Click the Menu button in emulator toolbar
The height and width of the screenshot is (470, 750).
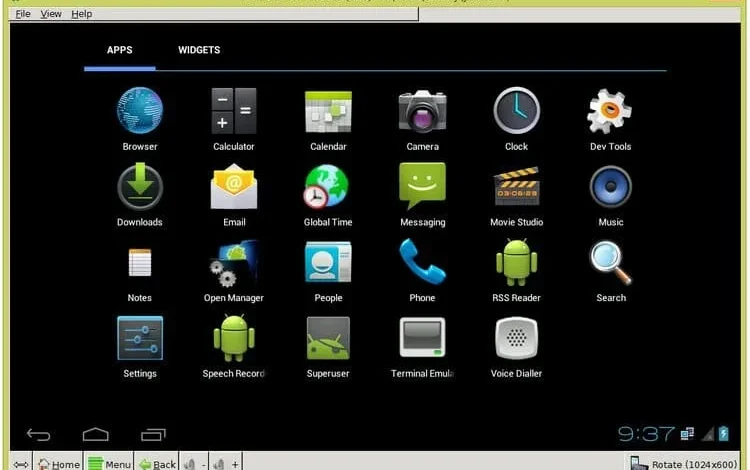[109, 463]
